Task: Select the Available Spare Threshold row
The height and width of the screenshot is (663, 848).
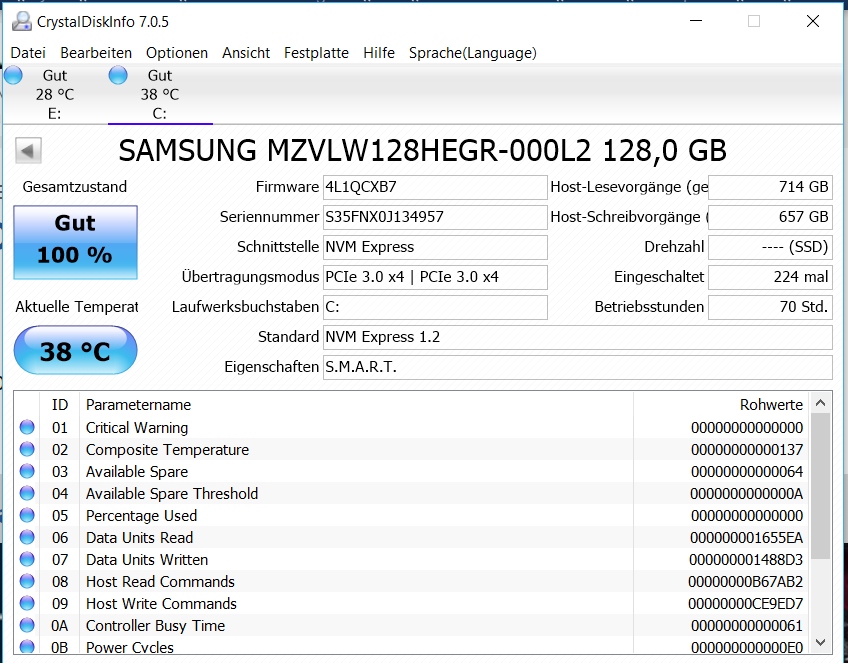Action: pyautogui.click(x=412, y=494)
